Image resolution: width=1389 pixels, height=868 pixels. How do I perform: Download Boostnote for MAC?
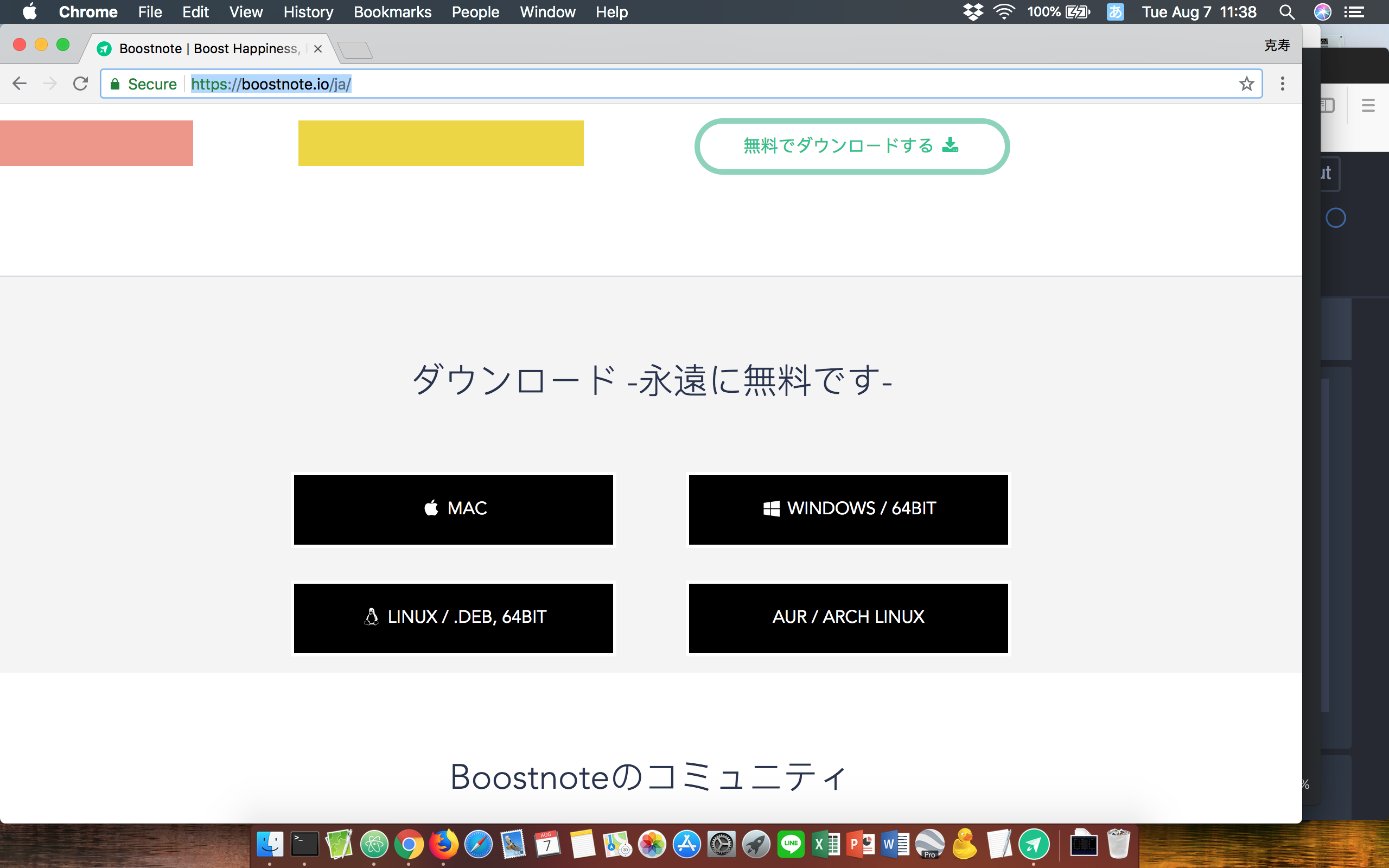pos(454,509)
